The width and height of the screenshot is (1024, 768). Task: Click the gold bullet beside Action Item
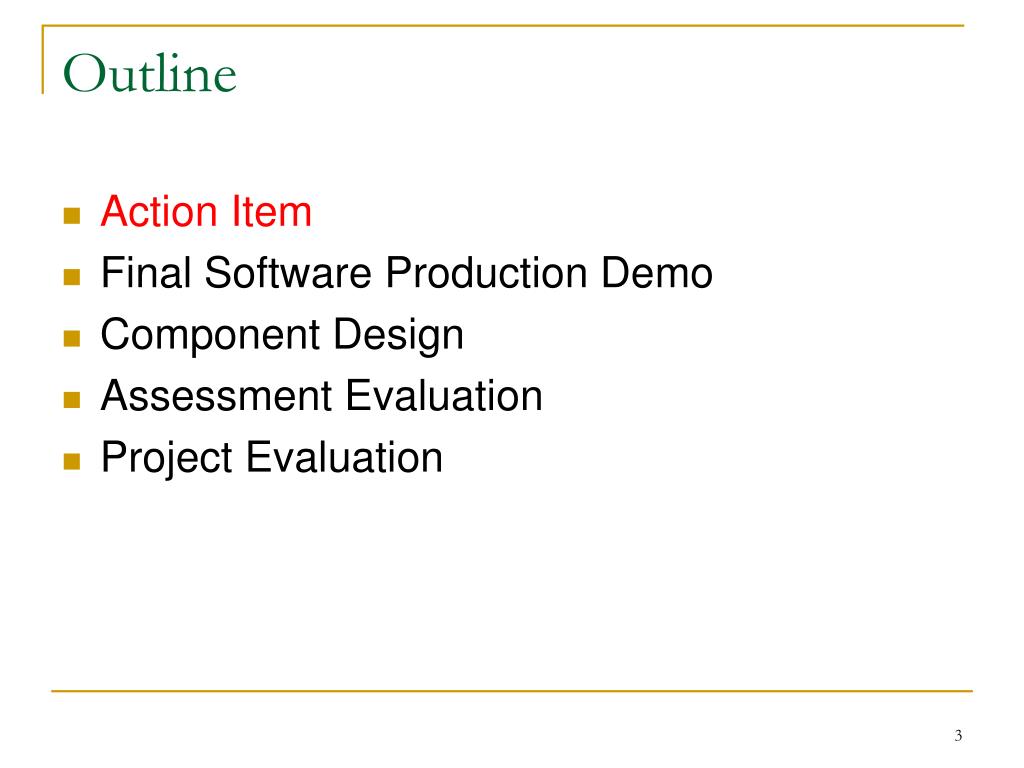pyautogui.click(x=72, y=216)
